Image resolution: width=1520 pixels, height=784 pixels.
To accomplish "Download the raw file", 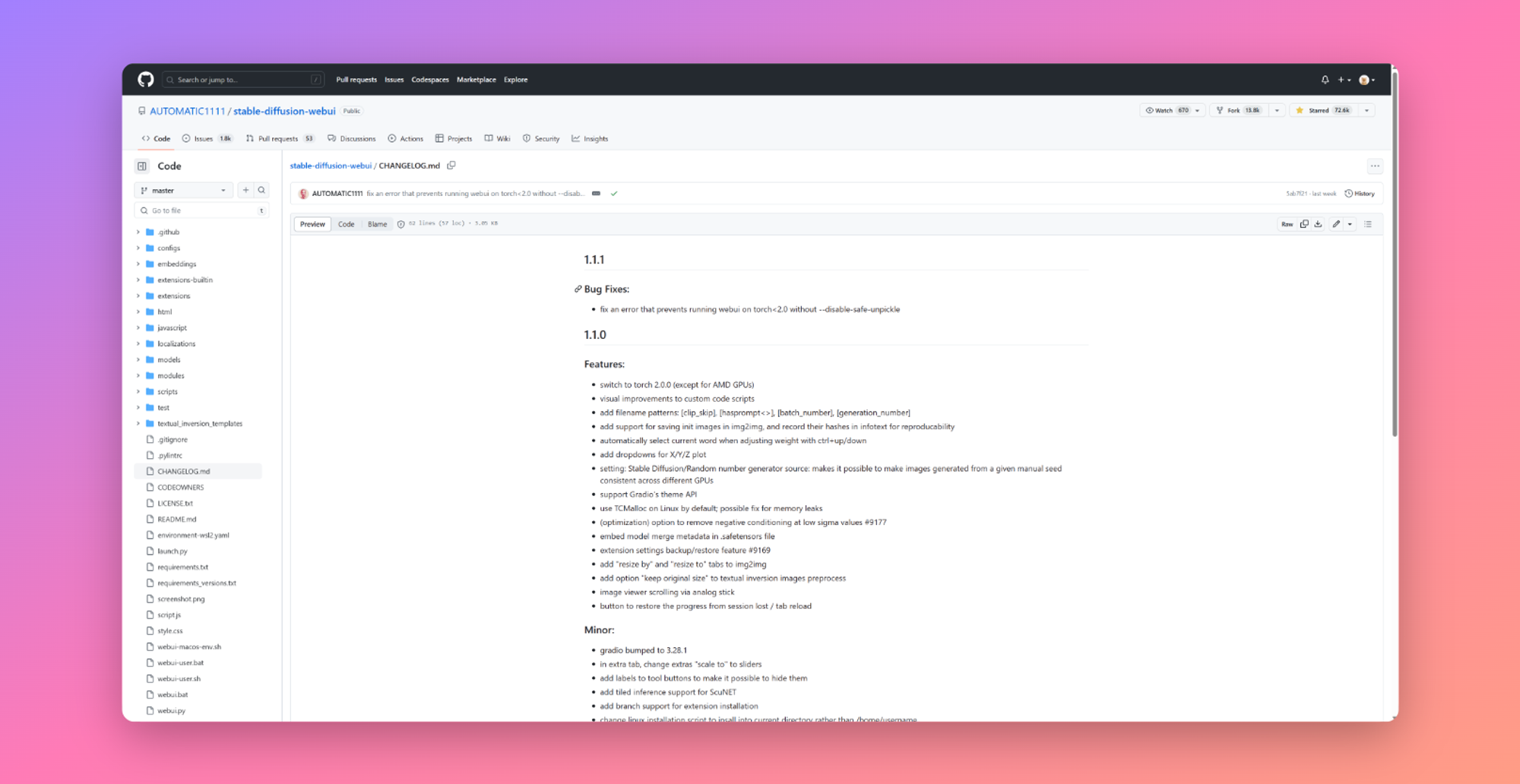I will pos(1318,224).
